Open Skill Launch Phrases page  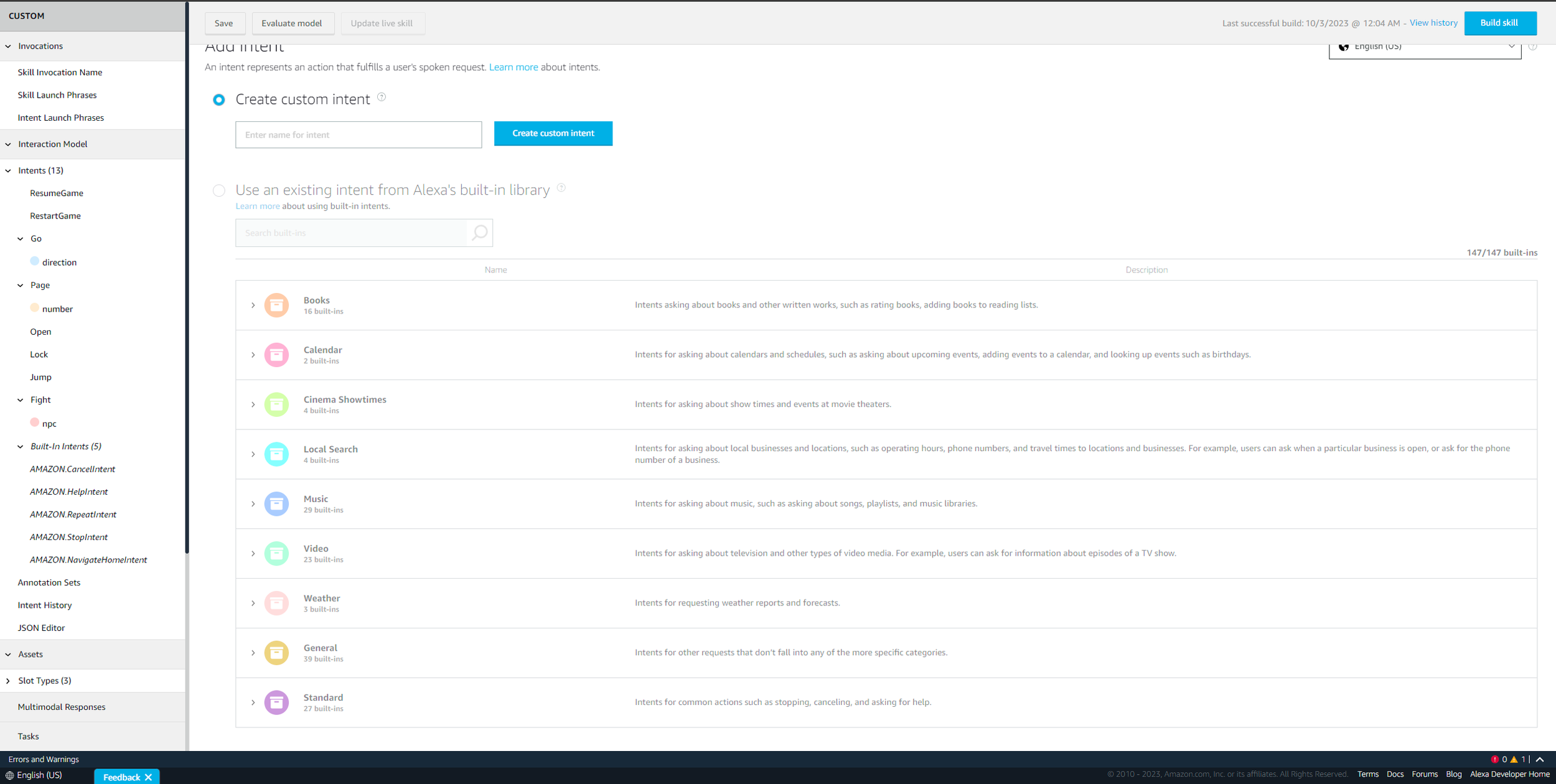(57, 95)
